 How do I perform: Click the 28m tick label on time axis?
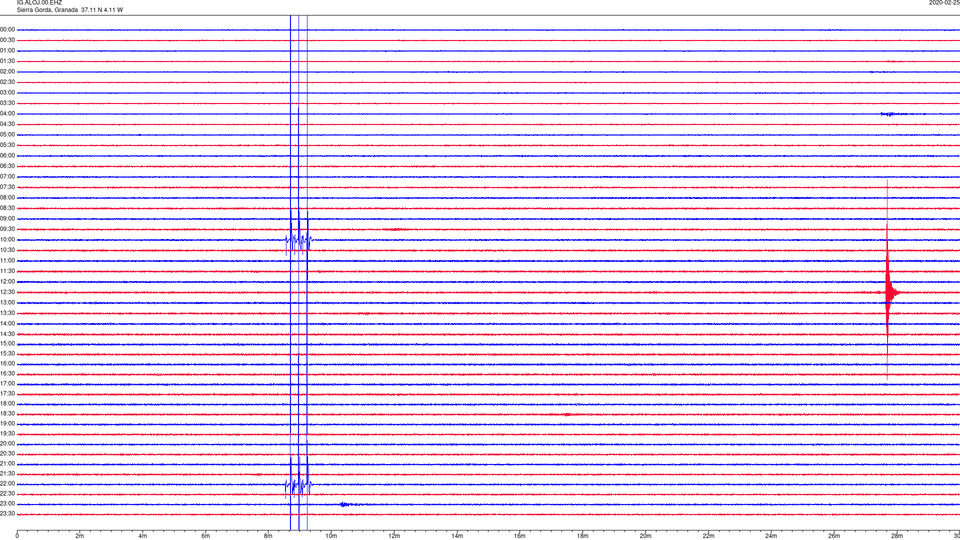[x=897, y=536]
